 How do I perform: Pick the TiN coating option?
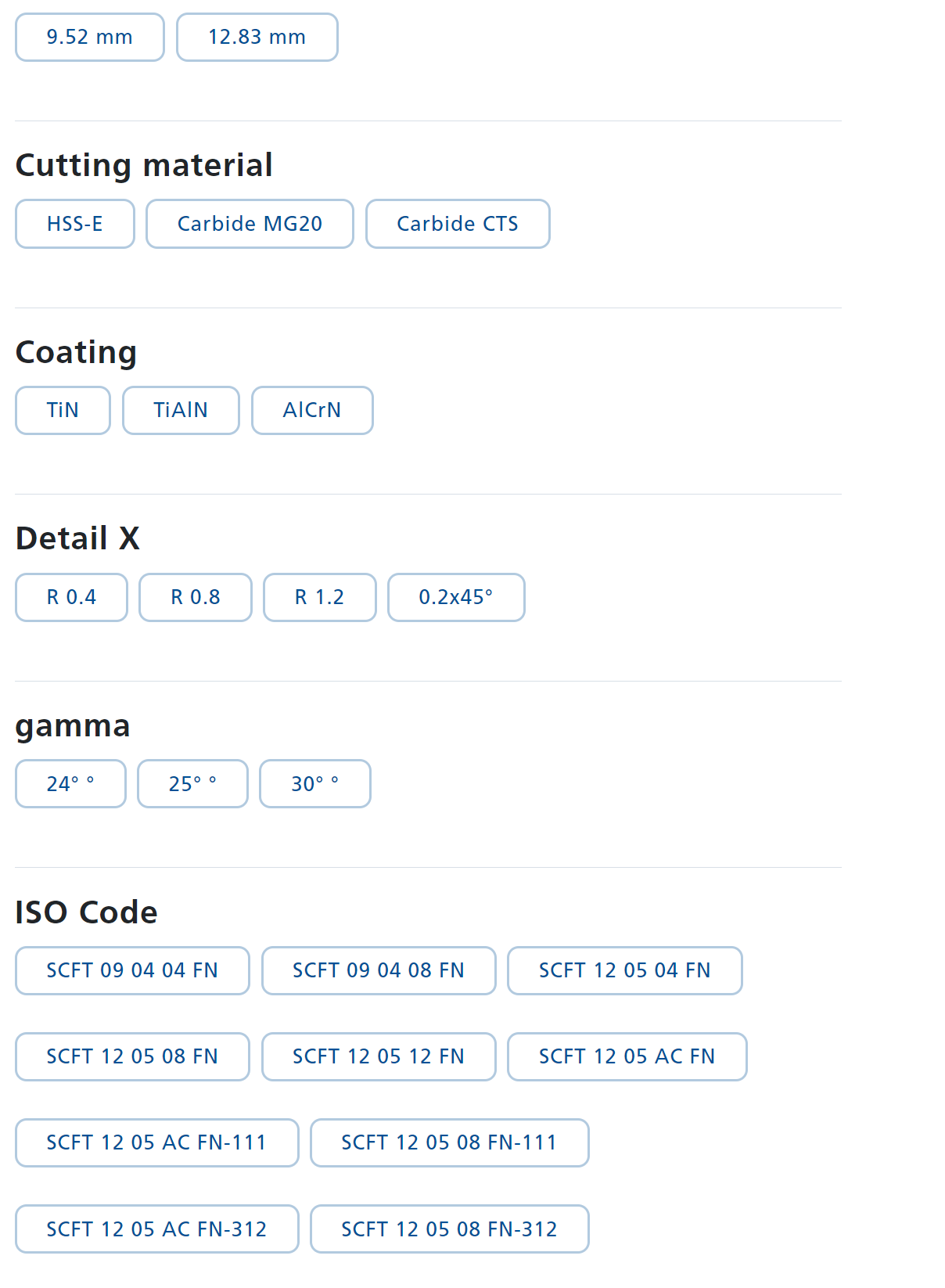pyautogui.click(x=63, y=410)
